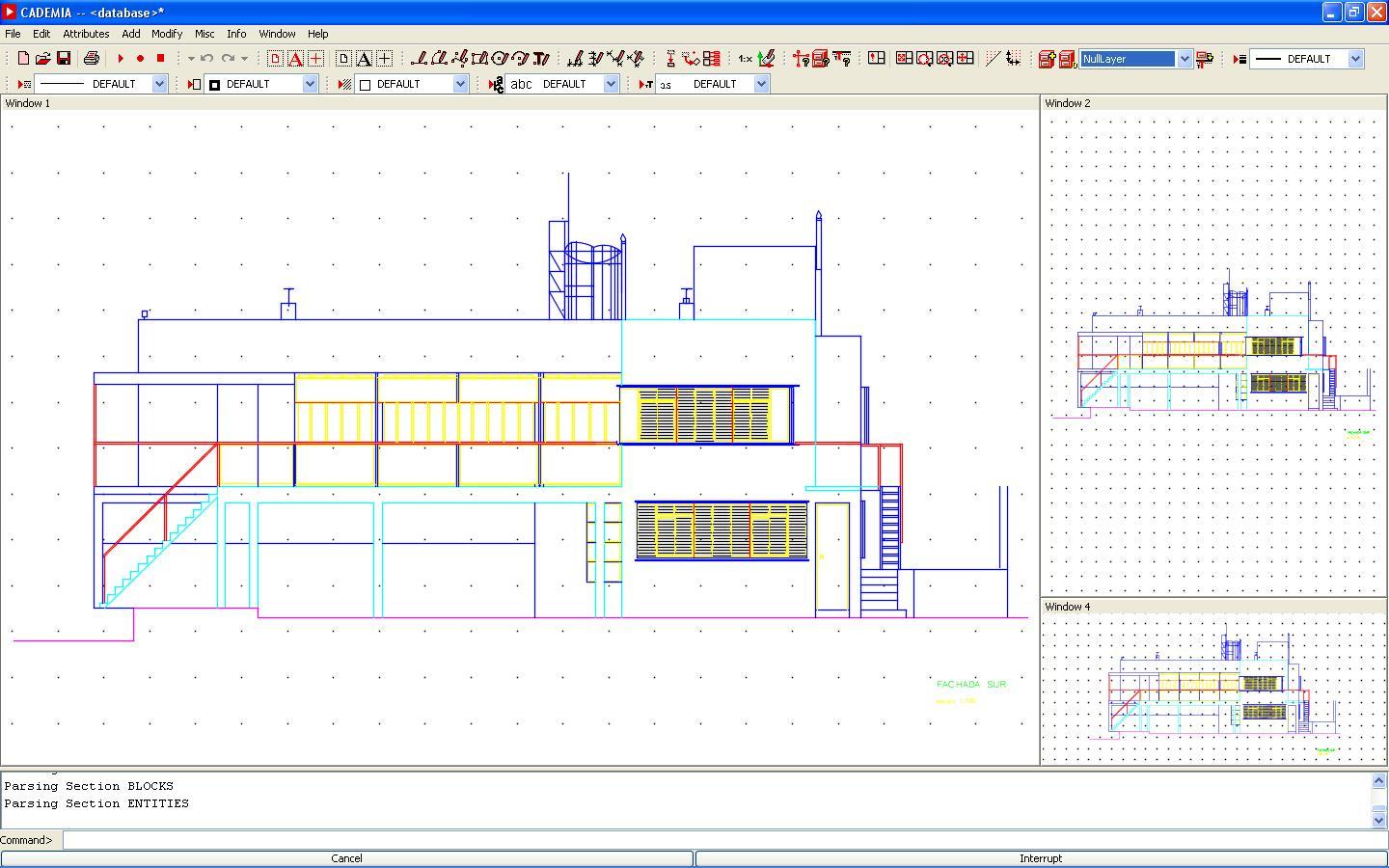Open the redo history dropdown arrow
Image resolution: width=1389 pixels, height=868 pixels.
click(x=244, y=59)
